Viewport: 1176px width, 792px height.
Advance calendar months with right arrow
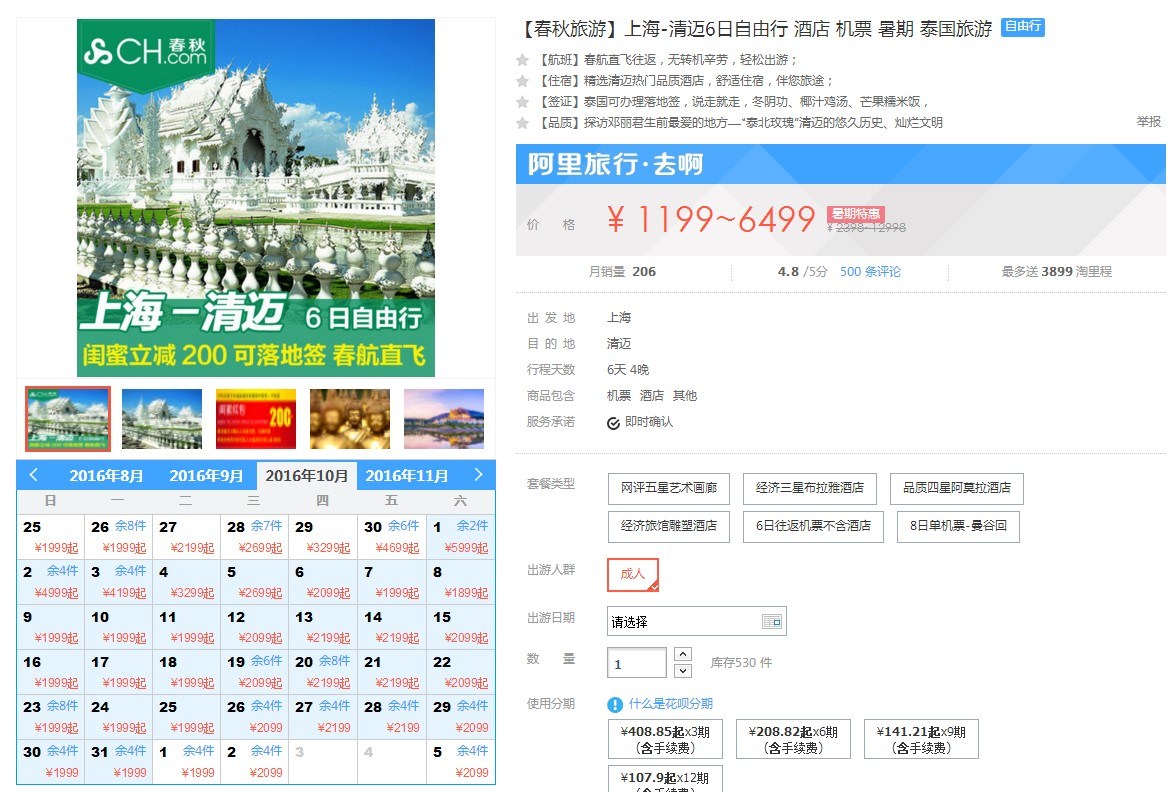(x=478, y=475)
